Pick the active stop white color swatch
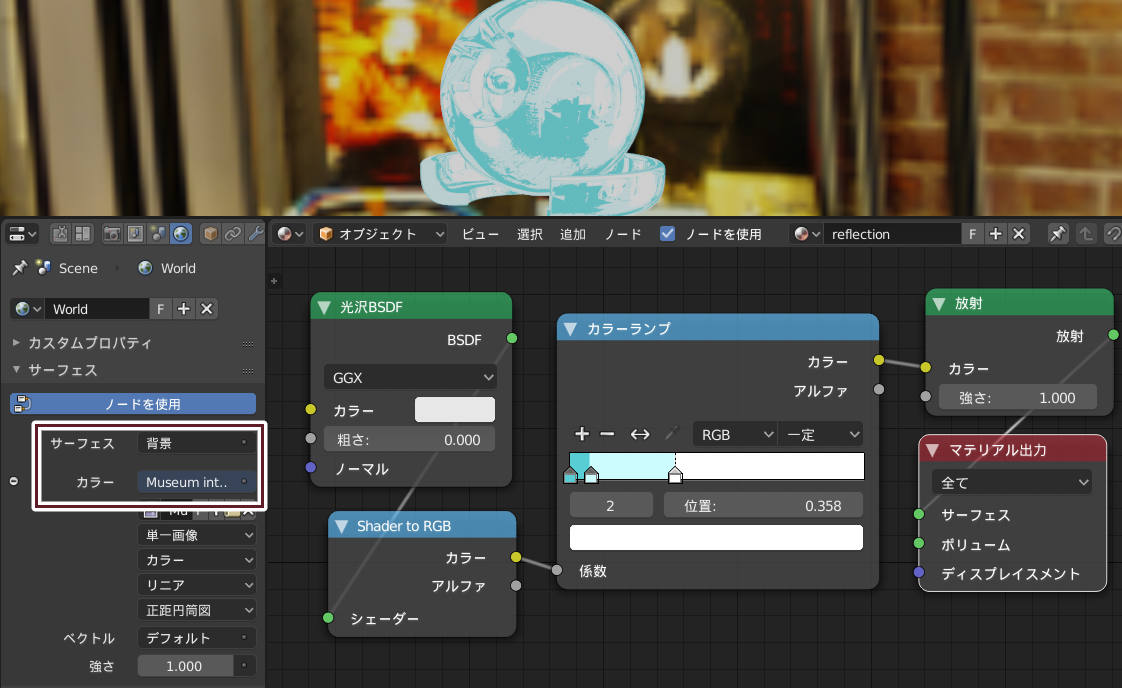The width and height of the screenshot is (1122, 688). point(716,538)
